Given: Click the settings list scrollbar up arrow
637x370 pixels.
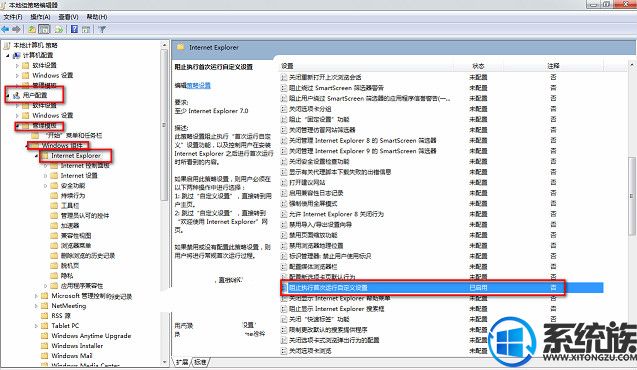Looking at the screenshot, I should pyautogui.click(x=632, y=65).
